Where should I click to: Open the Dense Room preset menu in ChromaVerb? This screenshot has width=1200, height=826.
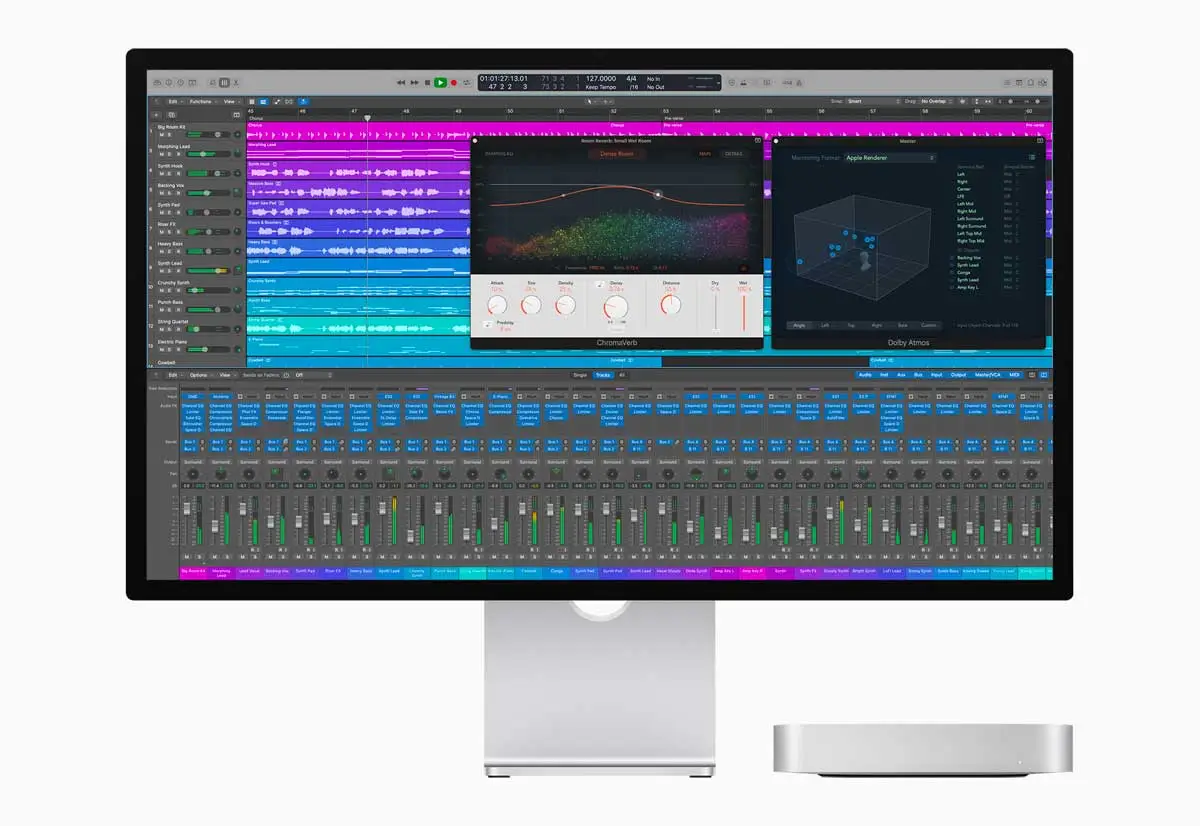tap(617, 154)
